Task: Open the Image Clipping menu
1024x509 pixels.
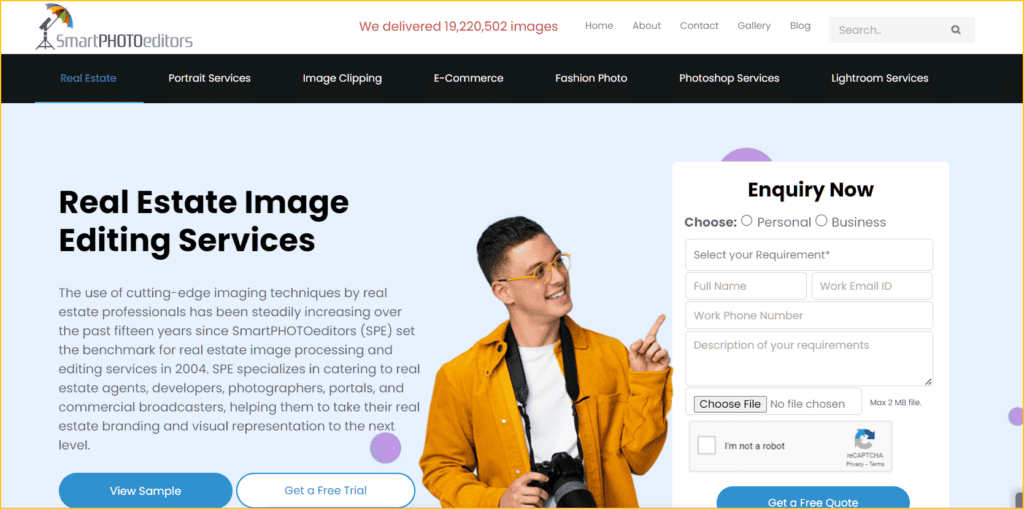Action: [x=342, y=78]
